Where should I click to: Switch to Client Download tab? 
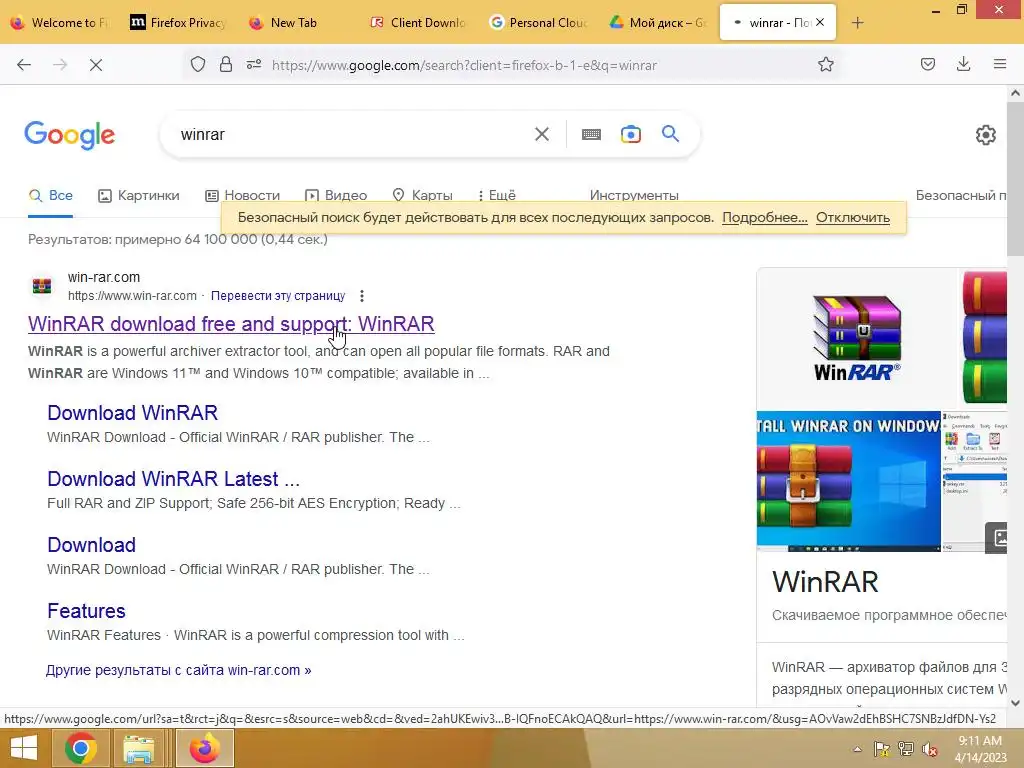click(418, 23)
